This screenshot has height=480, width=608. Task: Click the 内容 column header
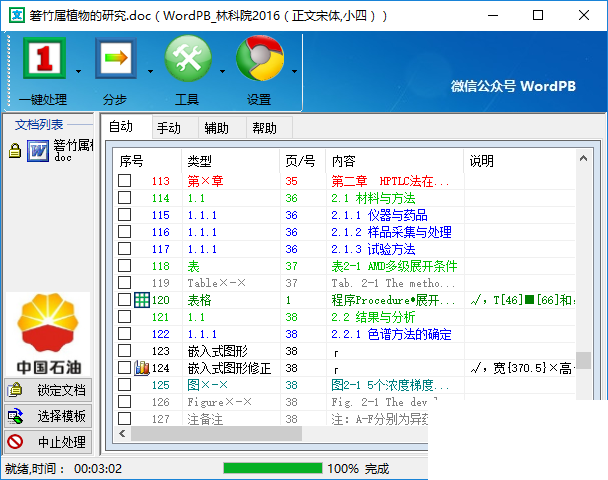coord(395,161)
